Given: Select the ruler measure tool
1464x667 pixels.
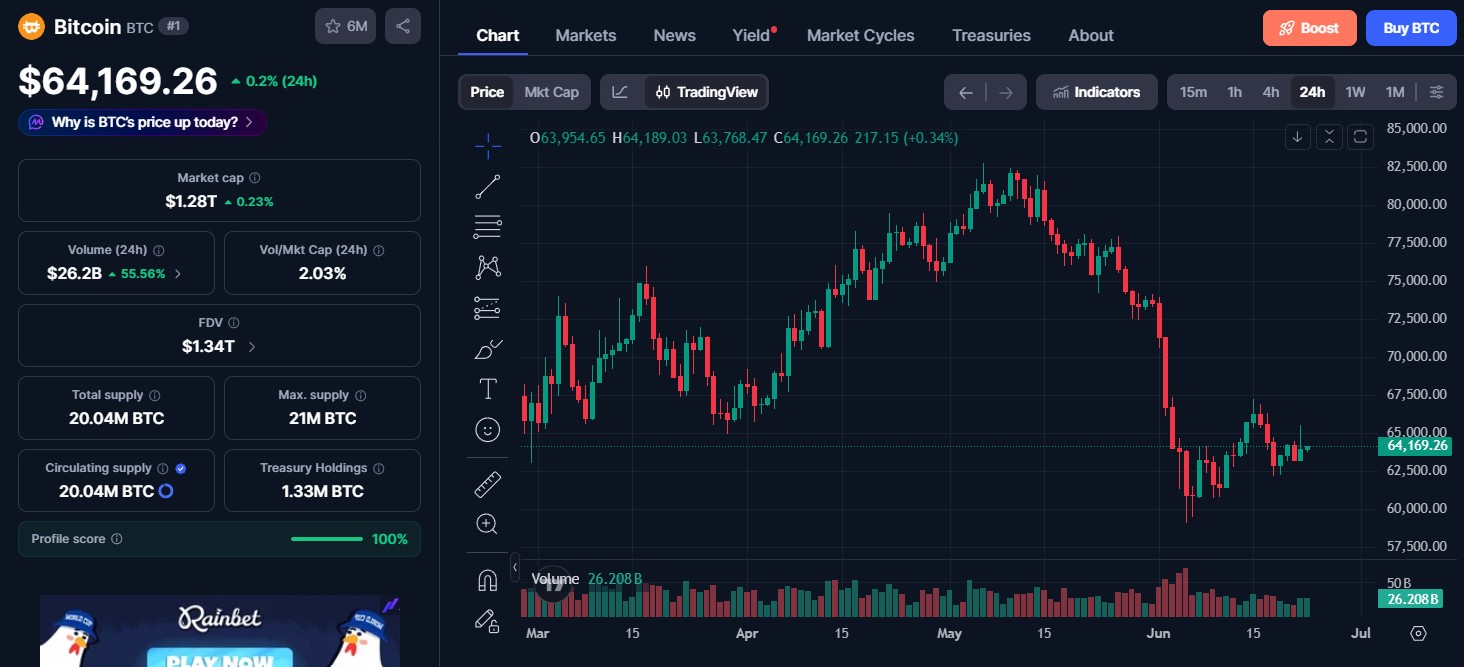Looking at the screenshot, I should point(488,485).
